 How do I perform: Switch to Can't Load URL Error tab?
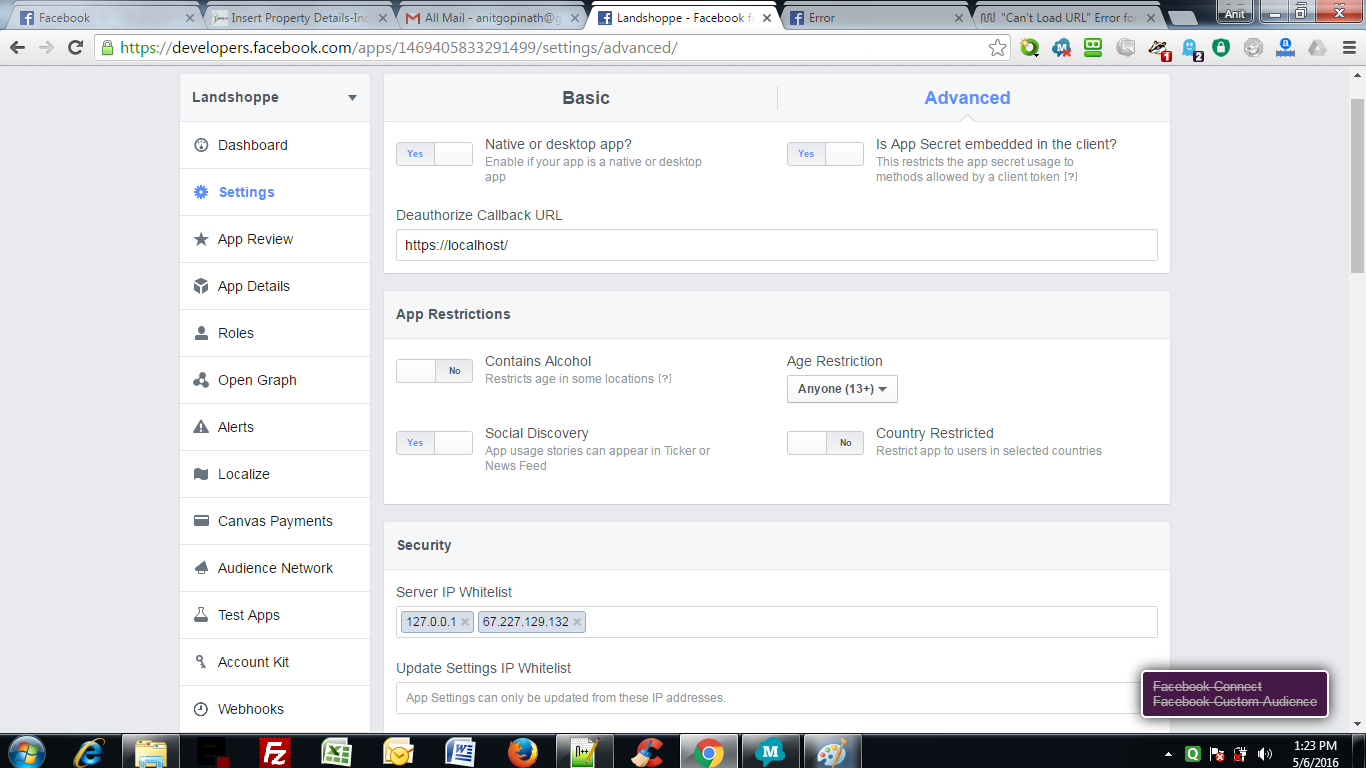pyautogui.click(x=1068, y=18)
